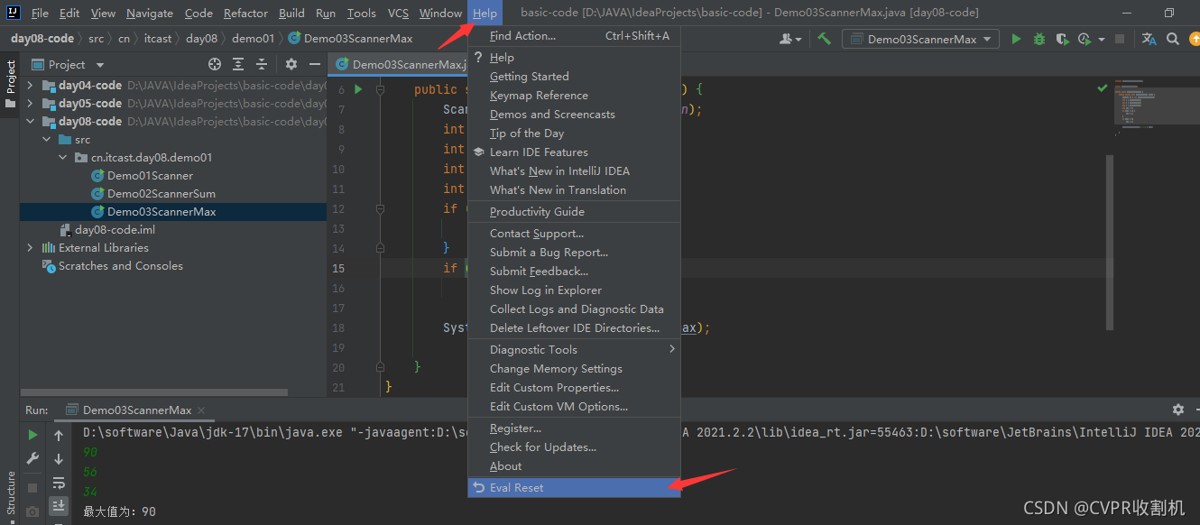Collapse the cn.itcast.day08.demo01 package

64,158
